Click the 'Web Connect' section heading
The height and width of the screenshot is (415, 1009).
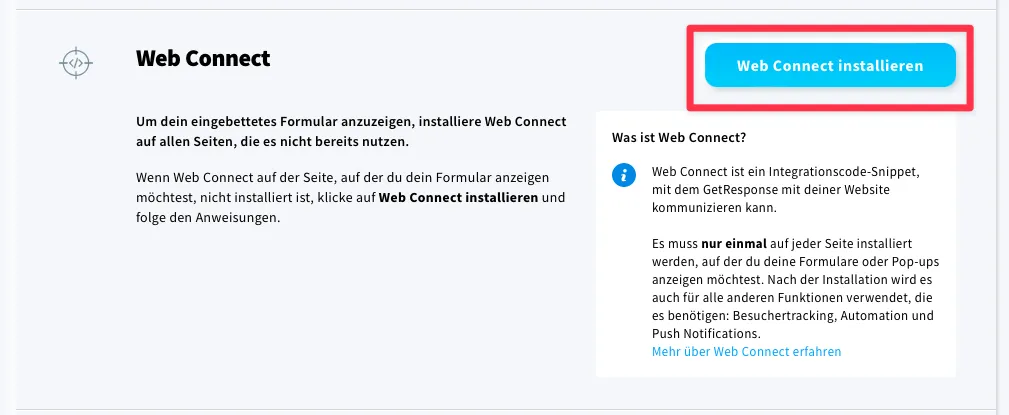pyautogui.click(x=203, y=59)
